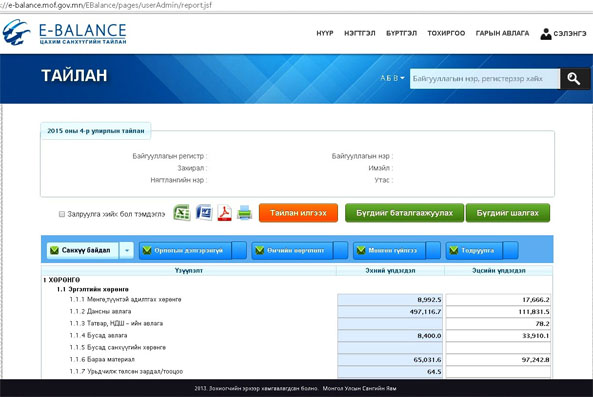Click the Бүгдийг шалгах button

click(x=508, y=213)
